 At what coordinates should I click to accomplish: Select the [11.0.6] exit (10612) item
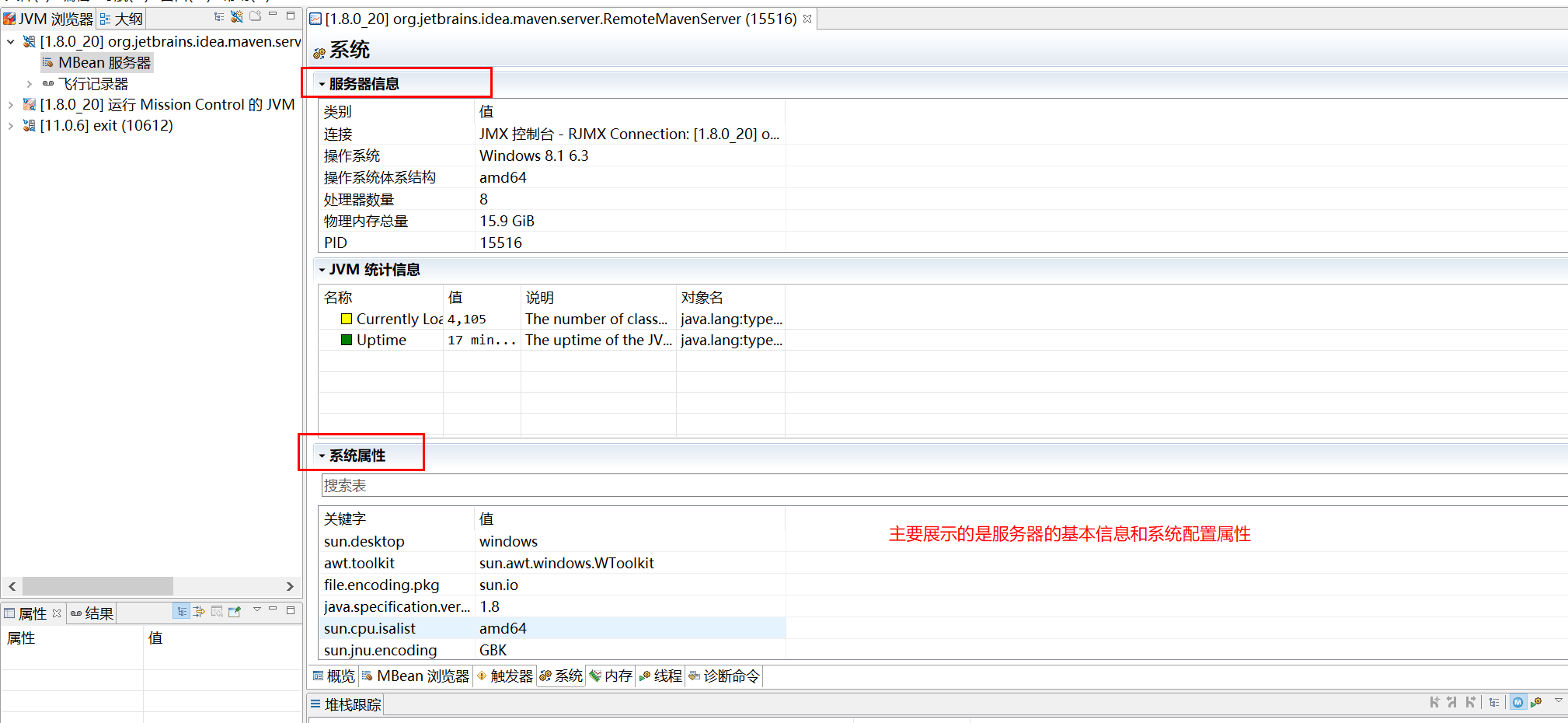click(98, 126)
